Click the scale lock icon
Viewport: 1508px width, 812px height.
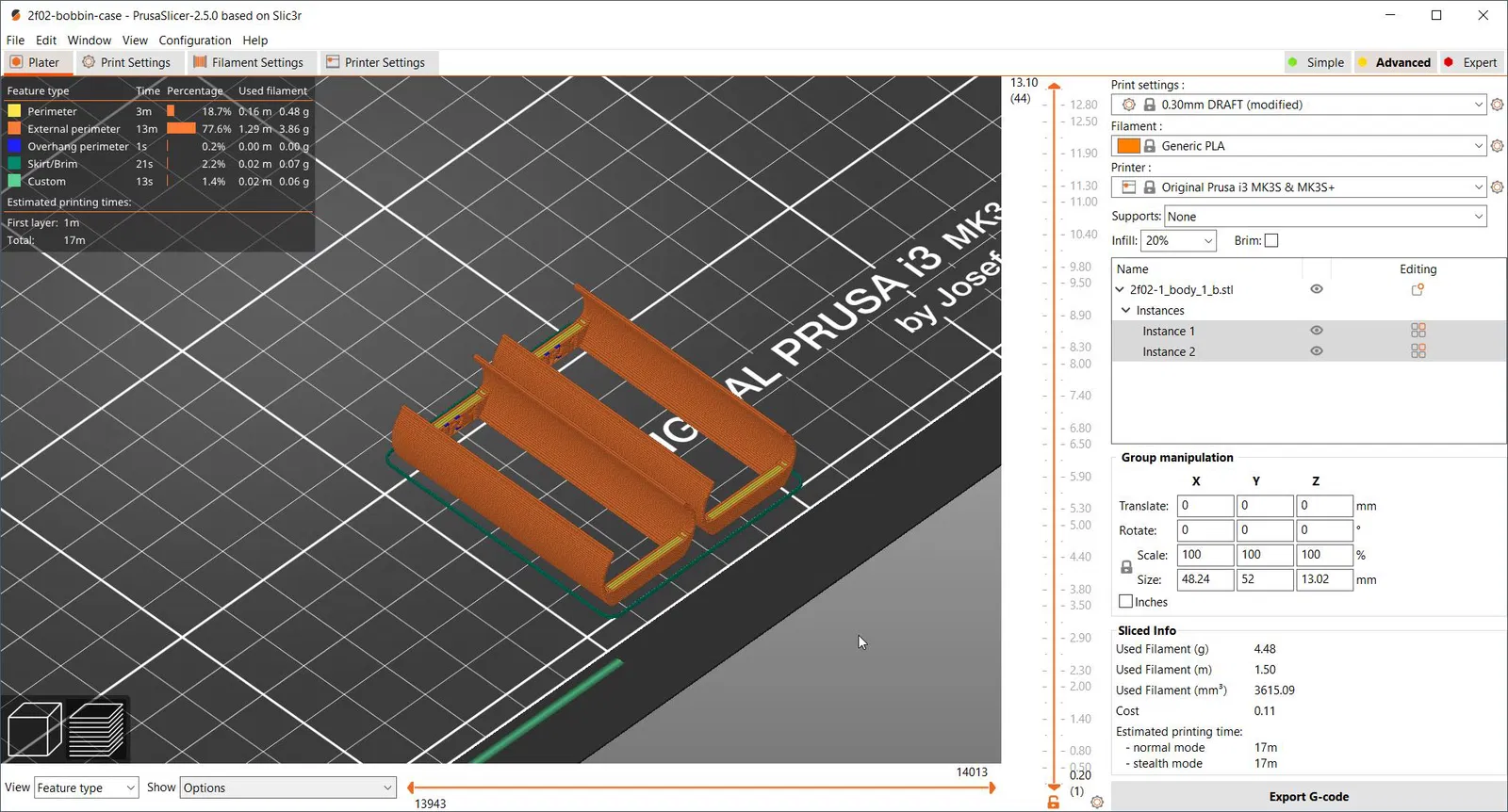(1126, 567)
